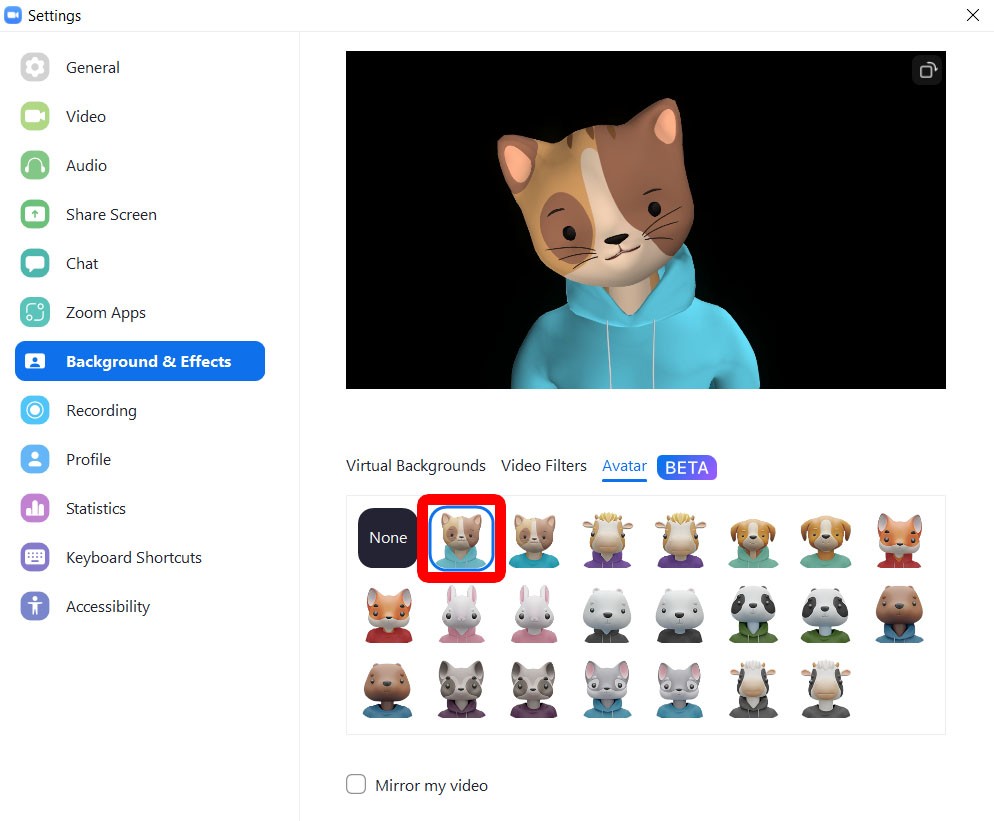
Task: Open Share Screen settings
Action: click(x=110, y=214)
